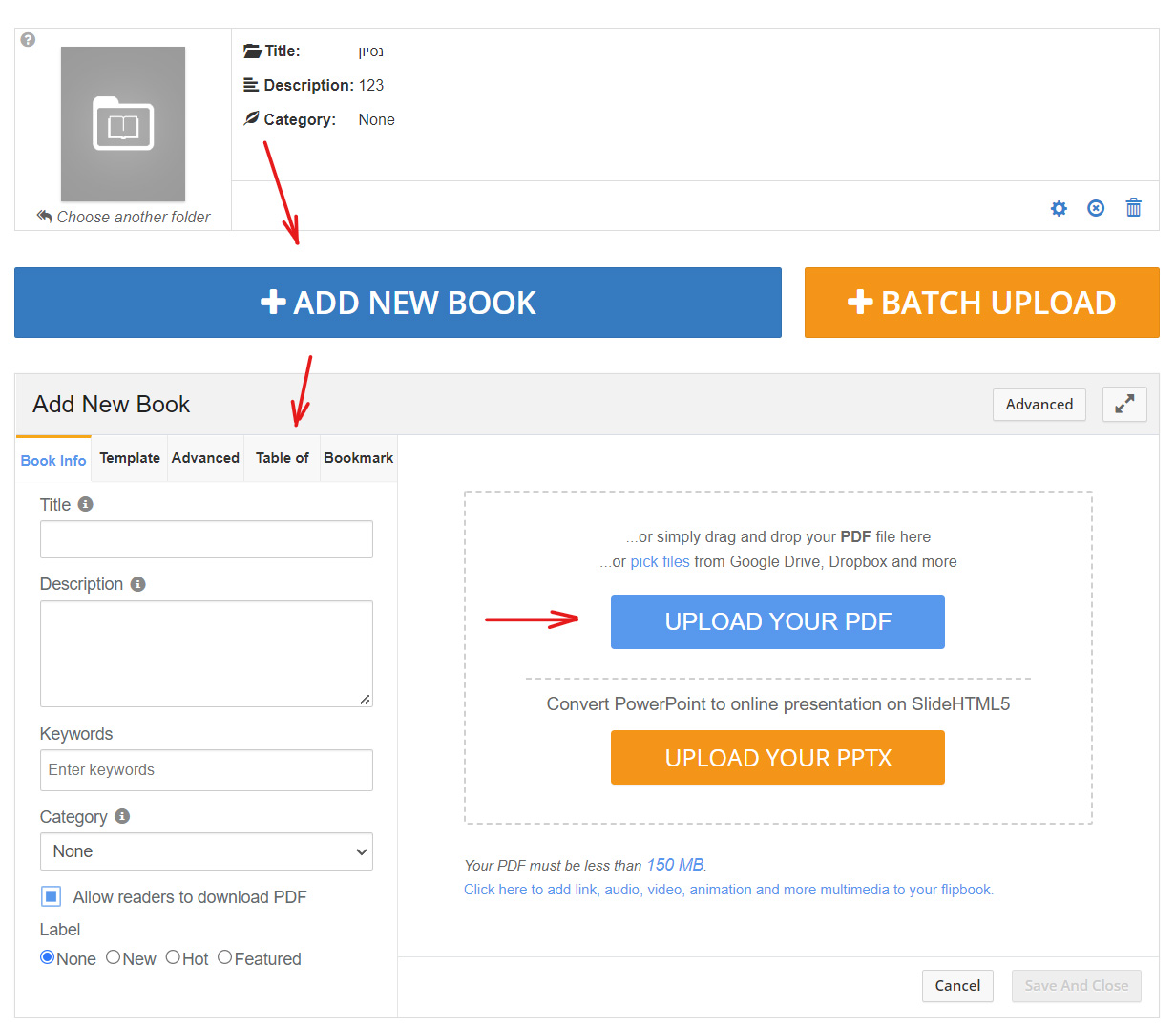The image size is (1176, 1028).
Task: Open the Advanced tab
Action: (x=205, y=458)
